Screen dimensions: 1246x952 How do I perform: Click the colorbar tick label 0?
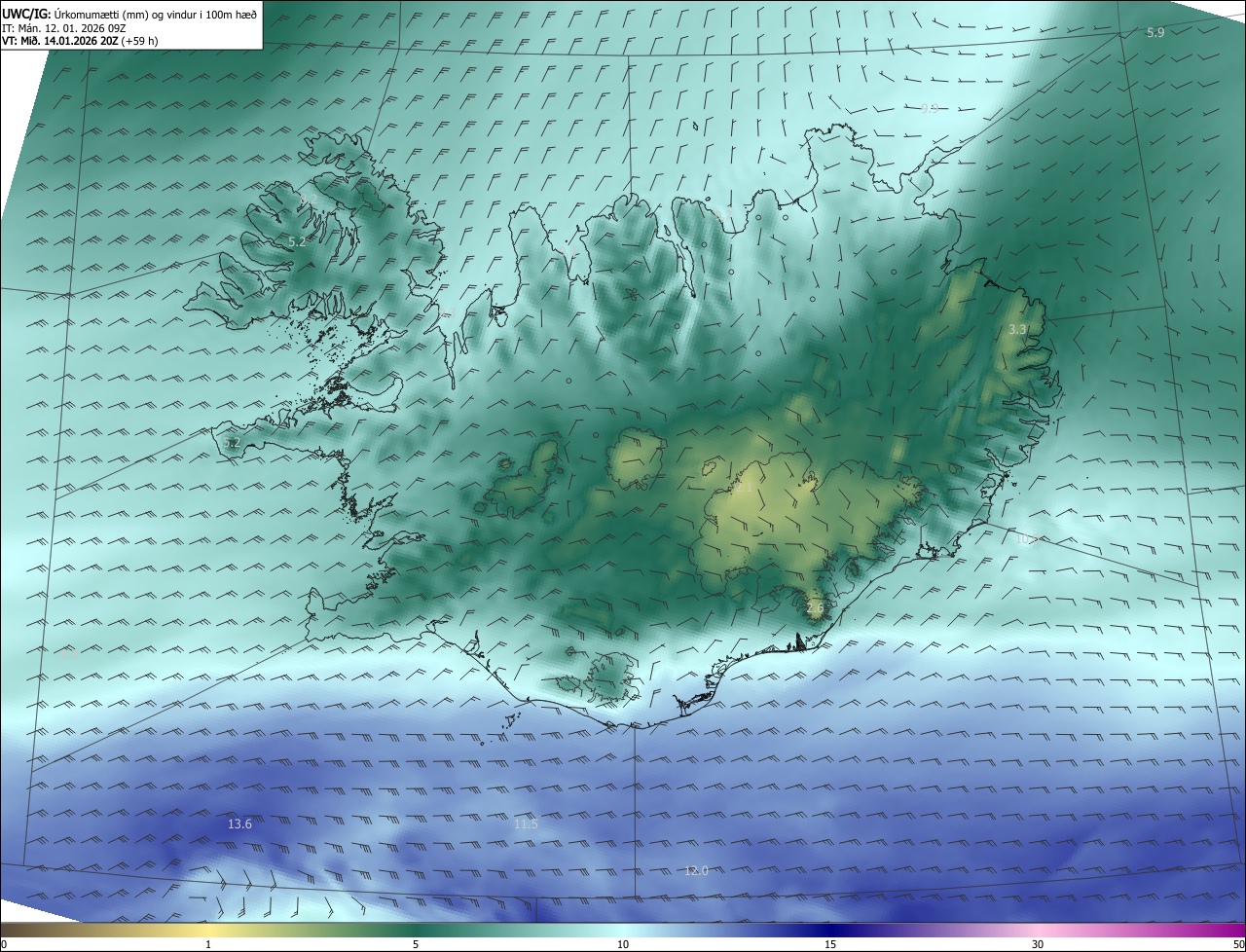[x=4, y=944]
